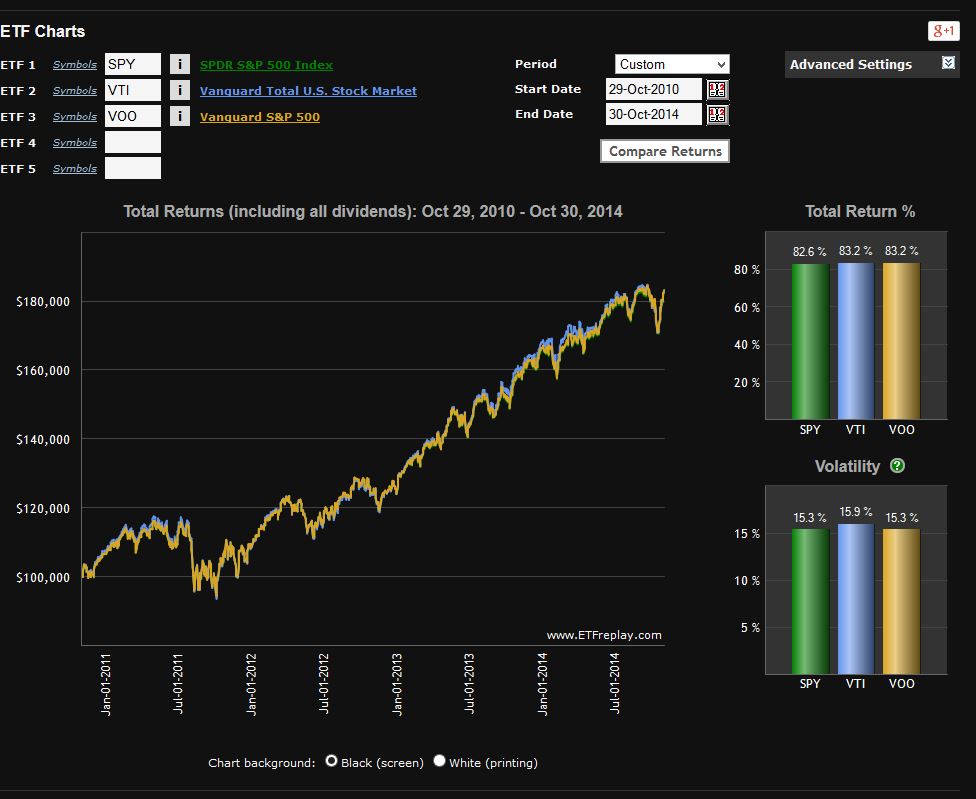Select White (printing) chart background
Image resolution: width=976 pixels, height=799 pixels.
440,762
